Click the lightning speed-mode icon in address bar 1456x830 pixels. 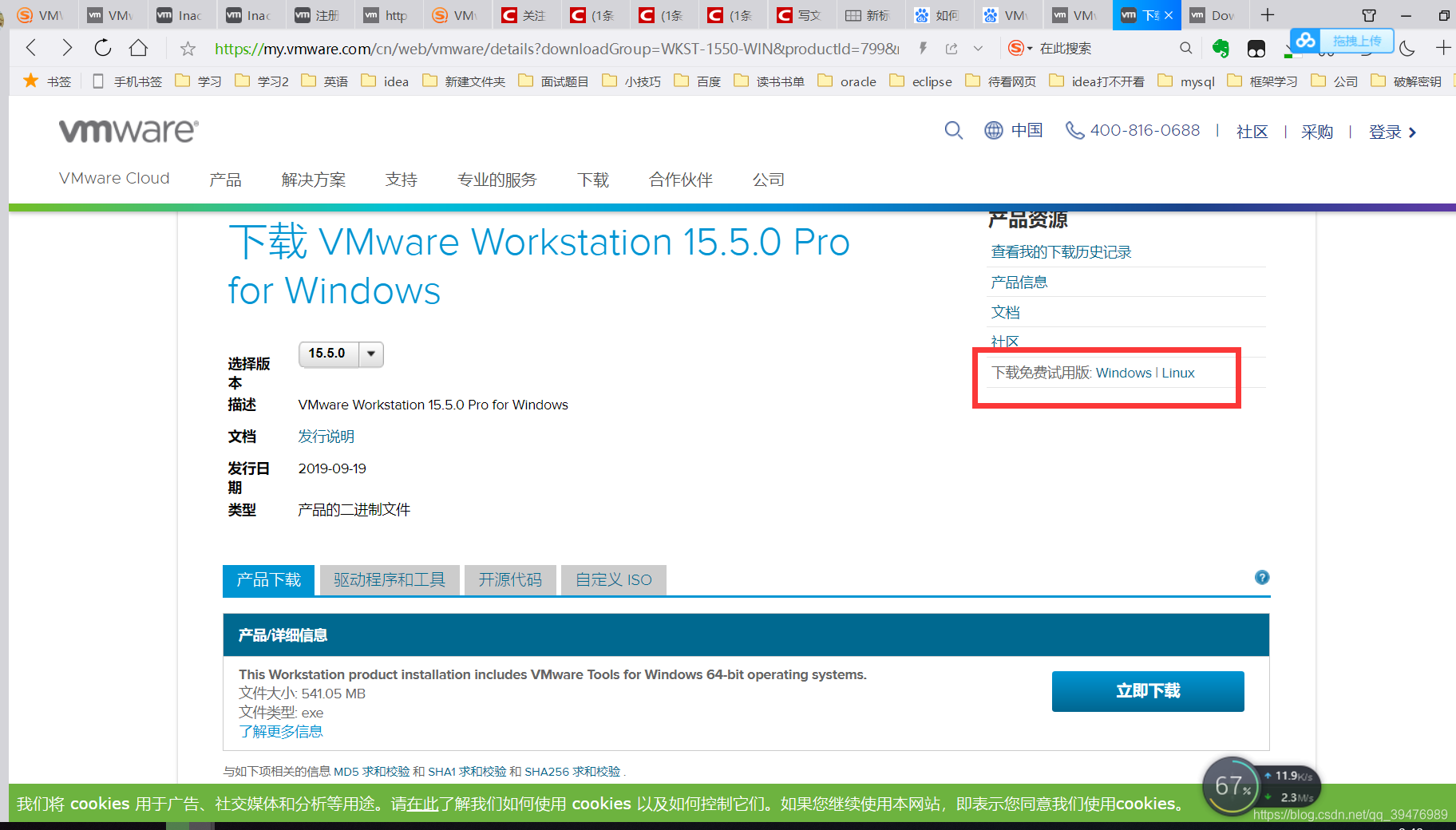[923, 49]
